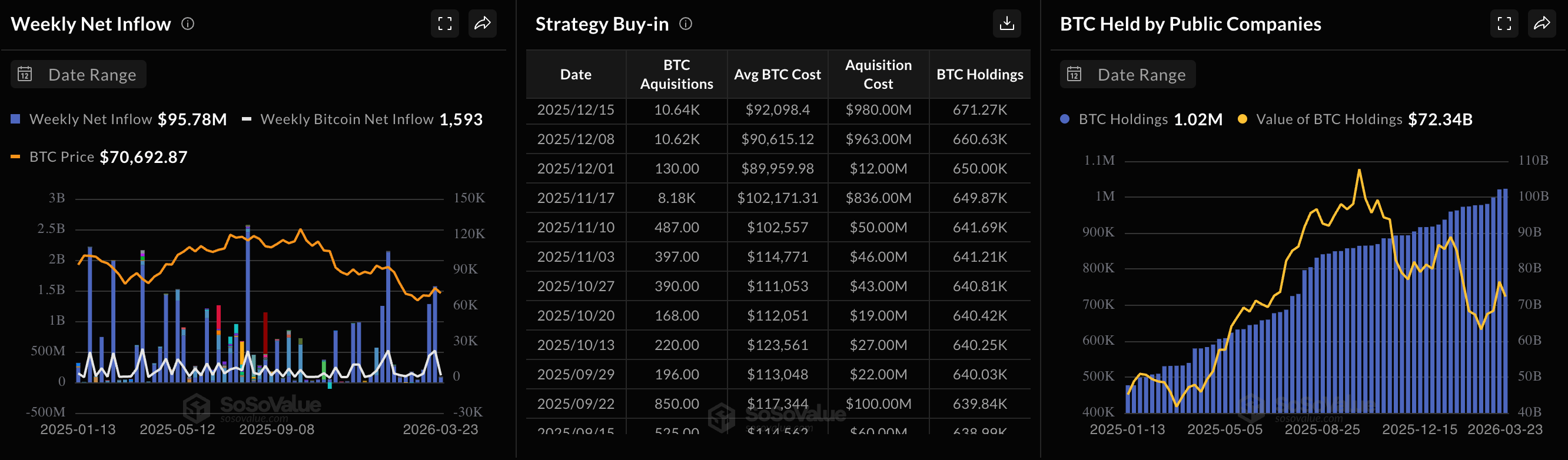Toggle Weekly Net Inflow legend series
Viewport: 1568px width, 460px height.
click(90, 119)
